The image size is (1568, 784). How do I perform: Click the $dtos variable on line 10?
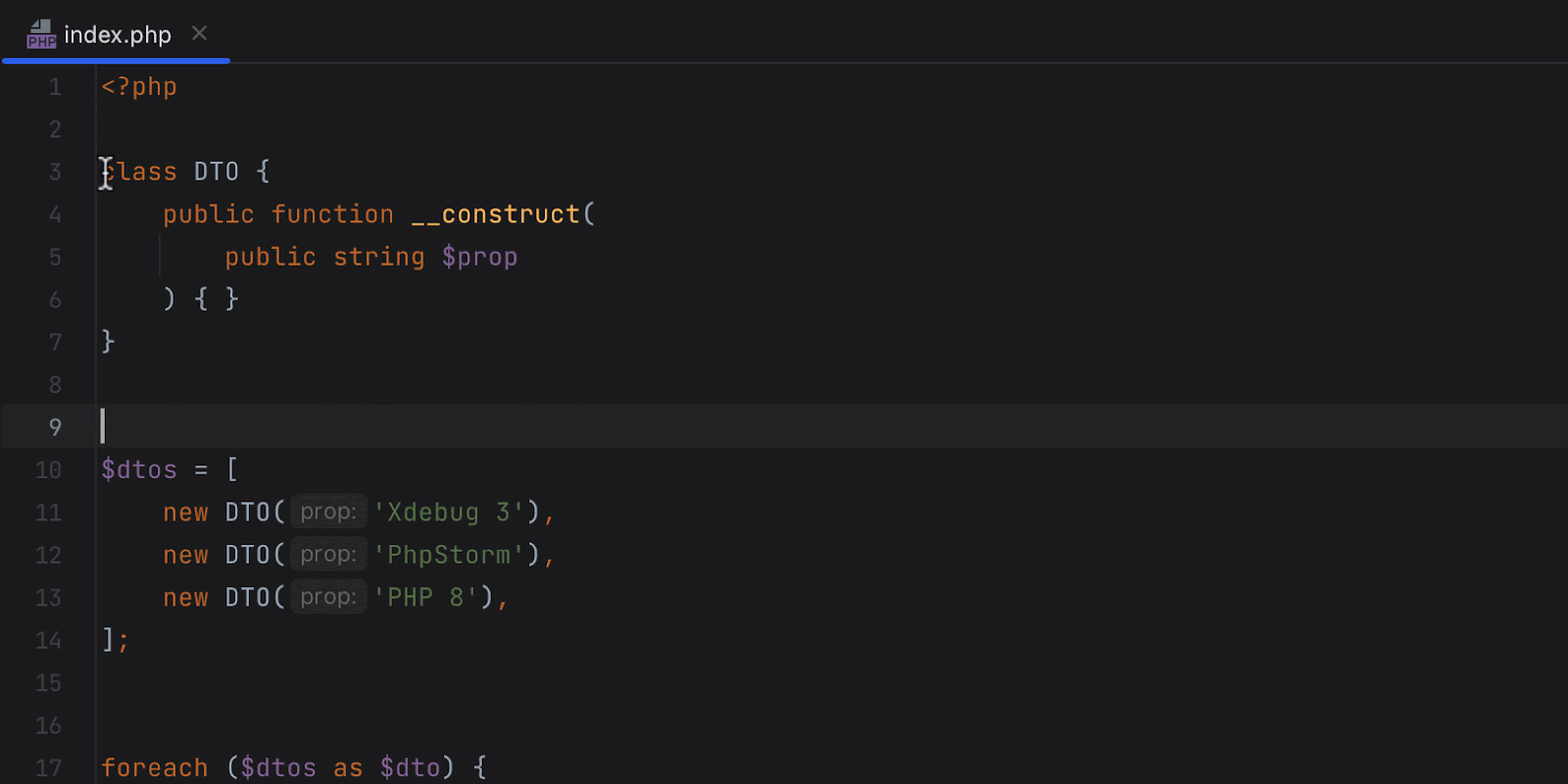coord(139,470)
